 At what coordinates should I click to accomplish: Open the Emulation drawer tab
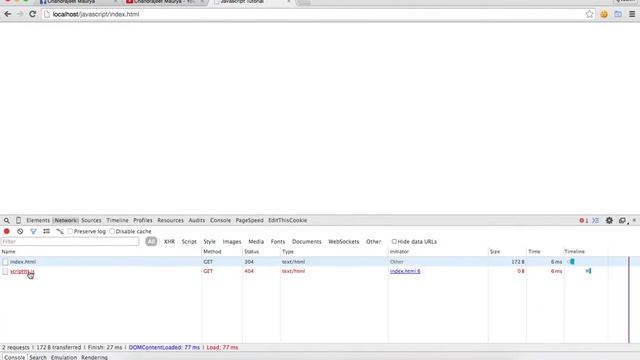click(64, 357)
